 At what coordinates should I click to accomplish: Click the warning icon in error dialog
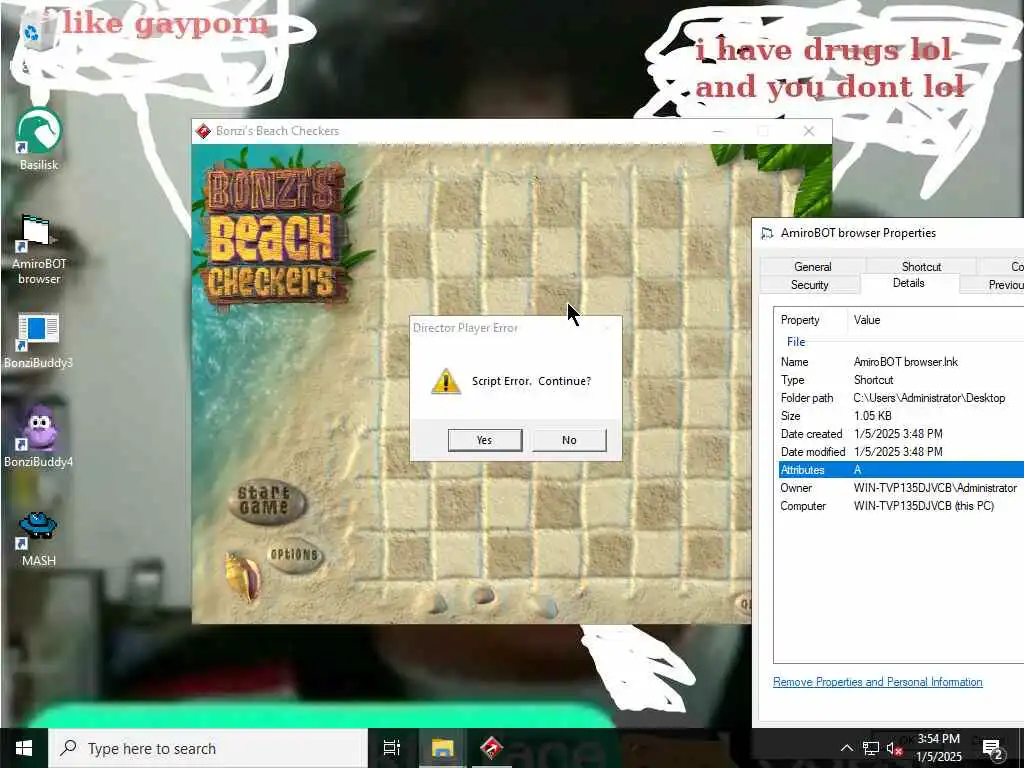tap(446, 381)
